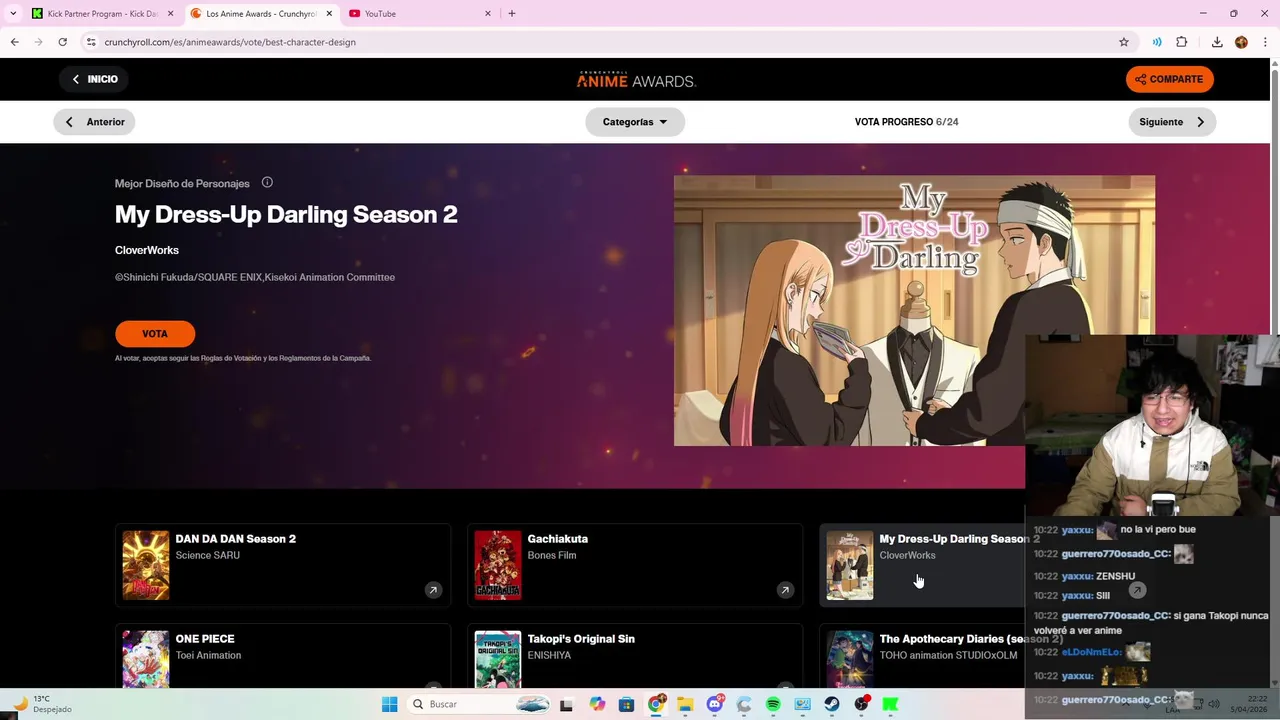Open Microsoft Store from the taskbar

(x=626, y=704)
